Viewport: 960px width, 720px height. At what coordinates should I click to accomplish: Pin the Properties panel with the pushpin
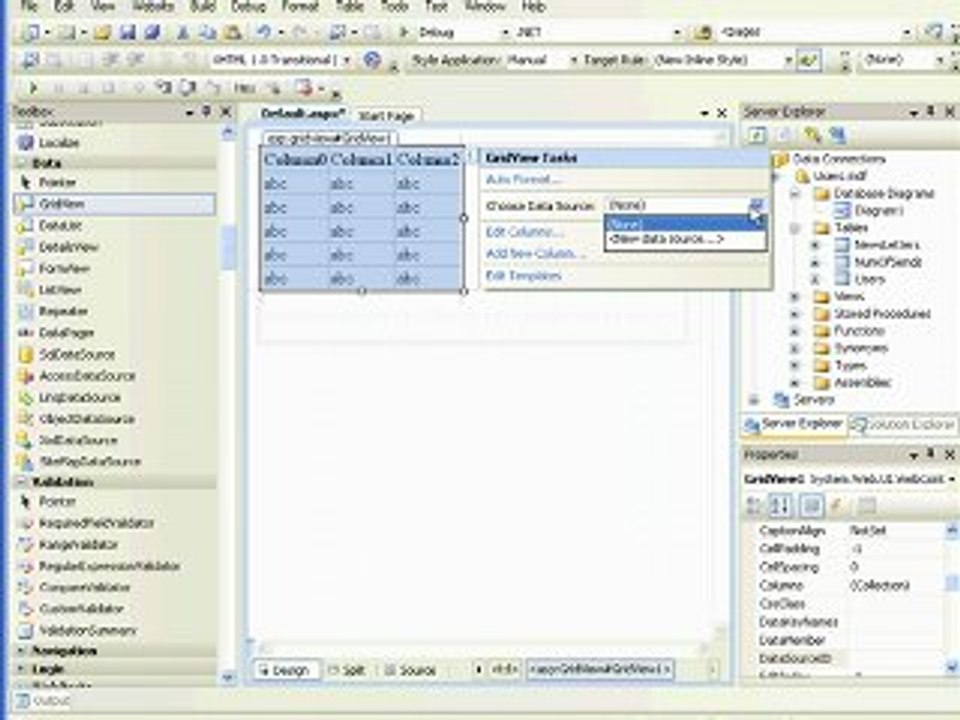click(x=931, y=454)
